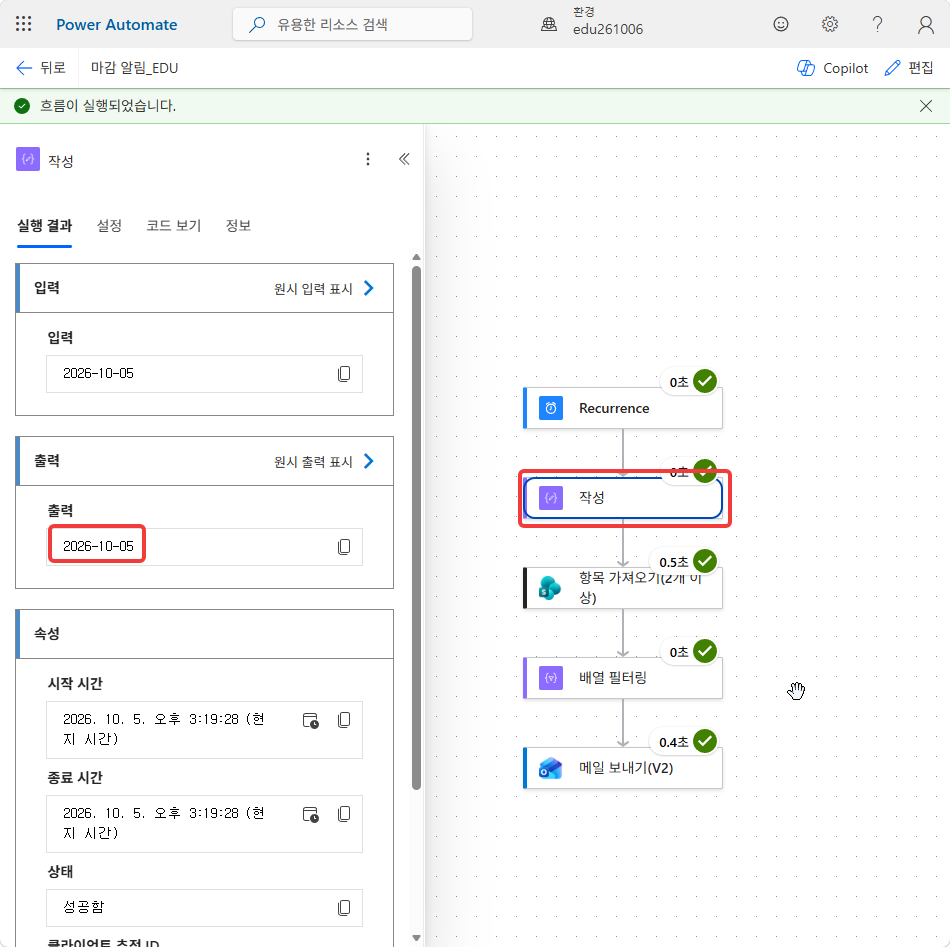Screen dimensions: 950x947
Task: Expand 원시 입력 표시 chevron
Action: click(368, 288)
